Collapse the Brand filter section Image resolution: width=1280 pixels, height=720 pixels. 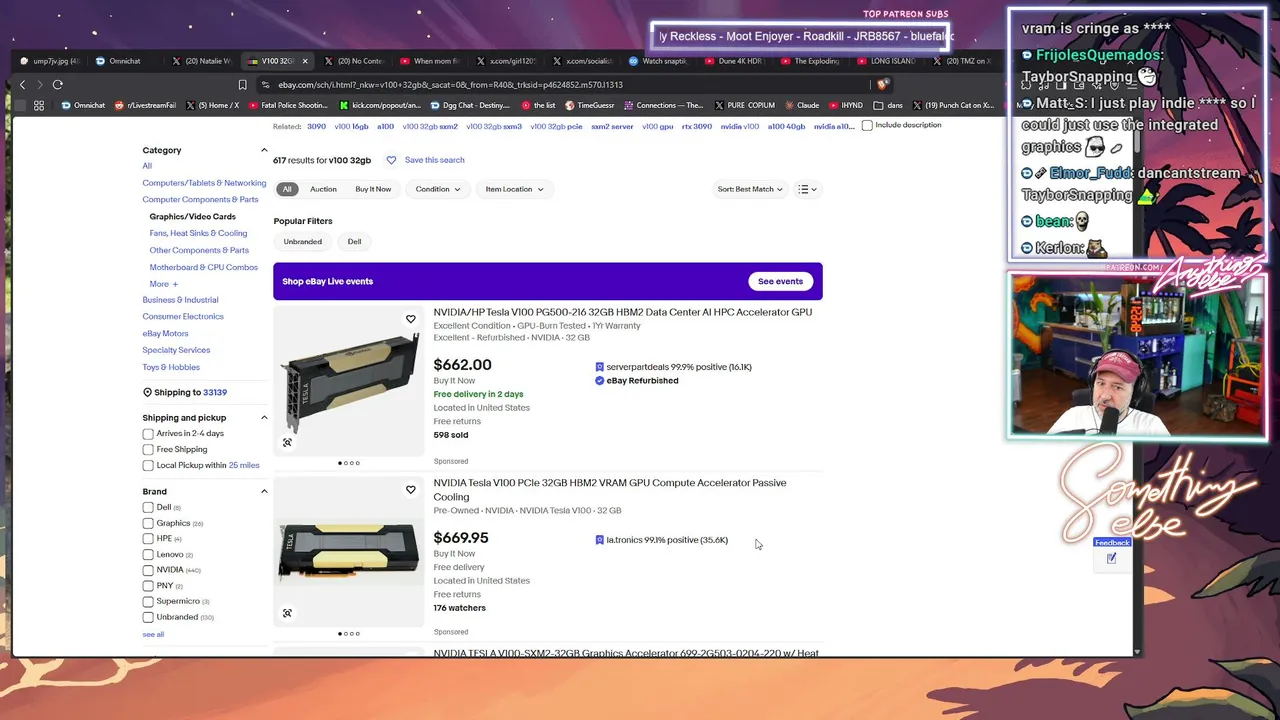tap(264, 492)
